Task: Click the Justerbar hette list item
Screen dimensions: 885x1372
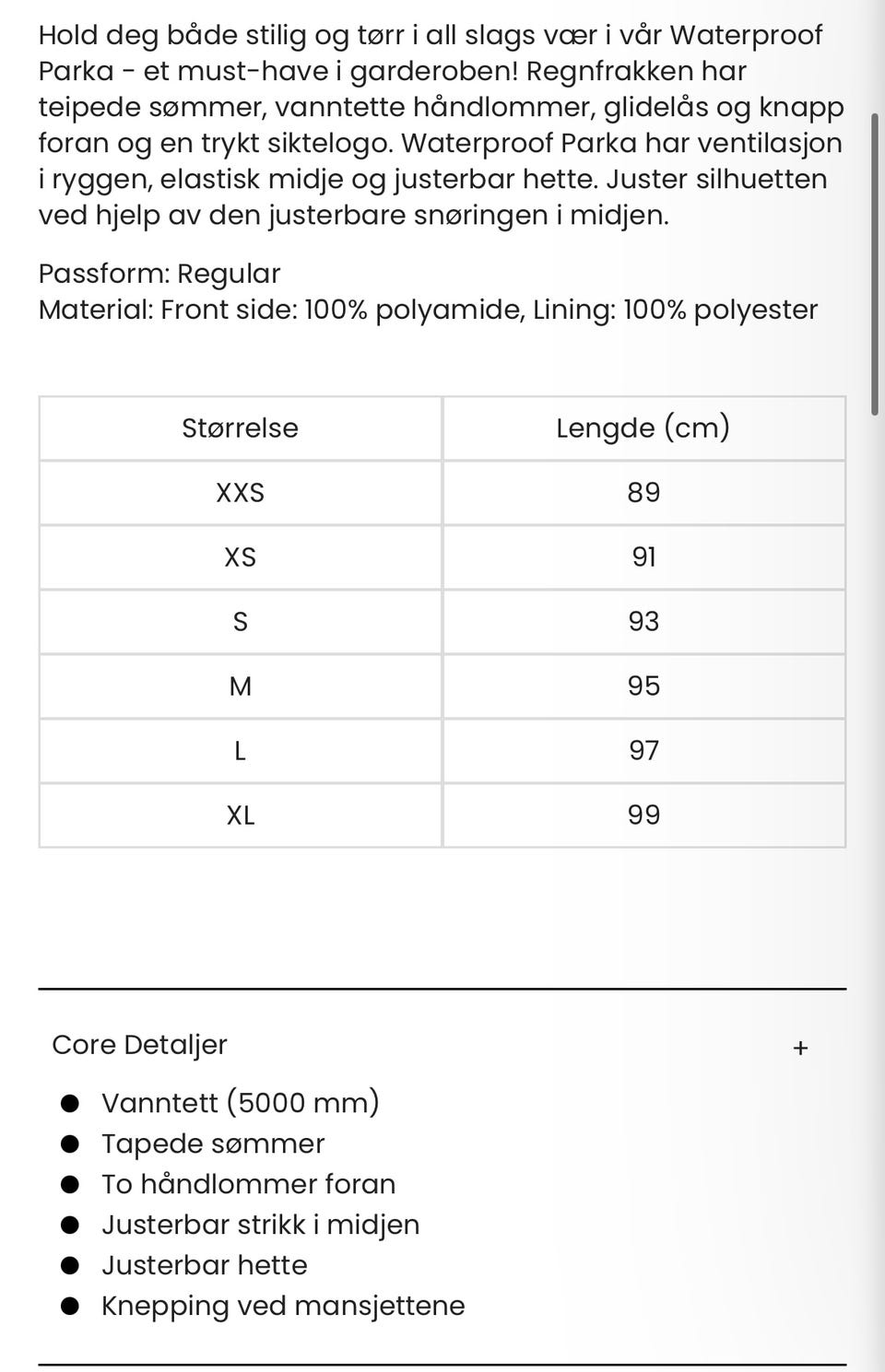Action: (x=205, y=1265)
